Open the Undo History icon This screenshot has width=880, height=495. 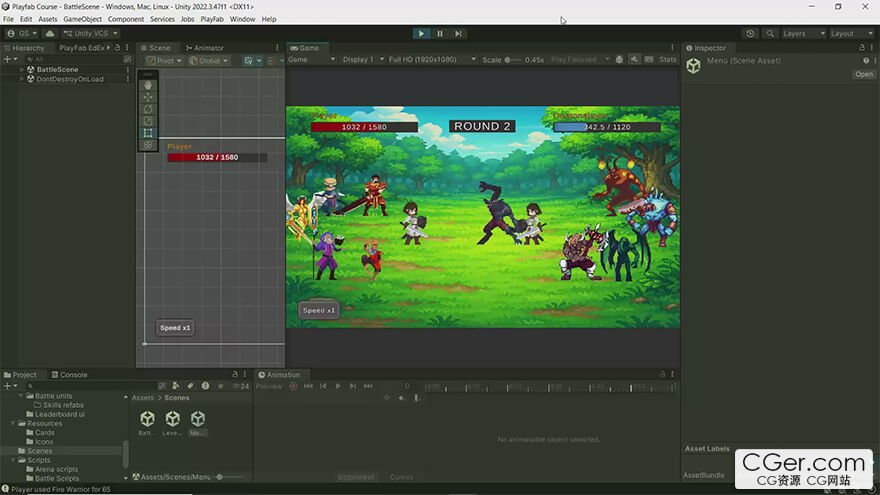tap(750, 34)
